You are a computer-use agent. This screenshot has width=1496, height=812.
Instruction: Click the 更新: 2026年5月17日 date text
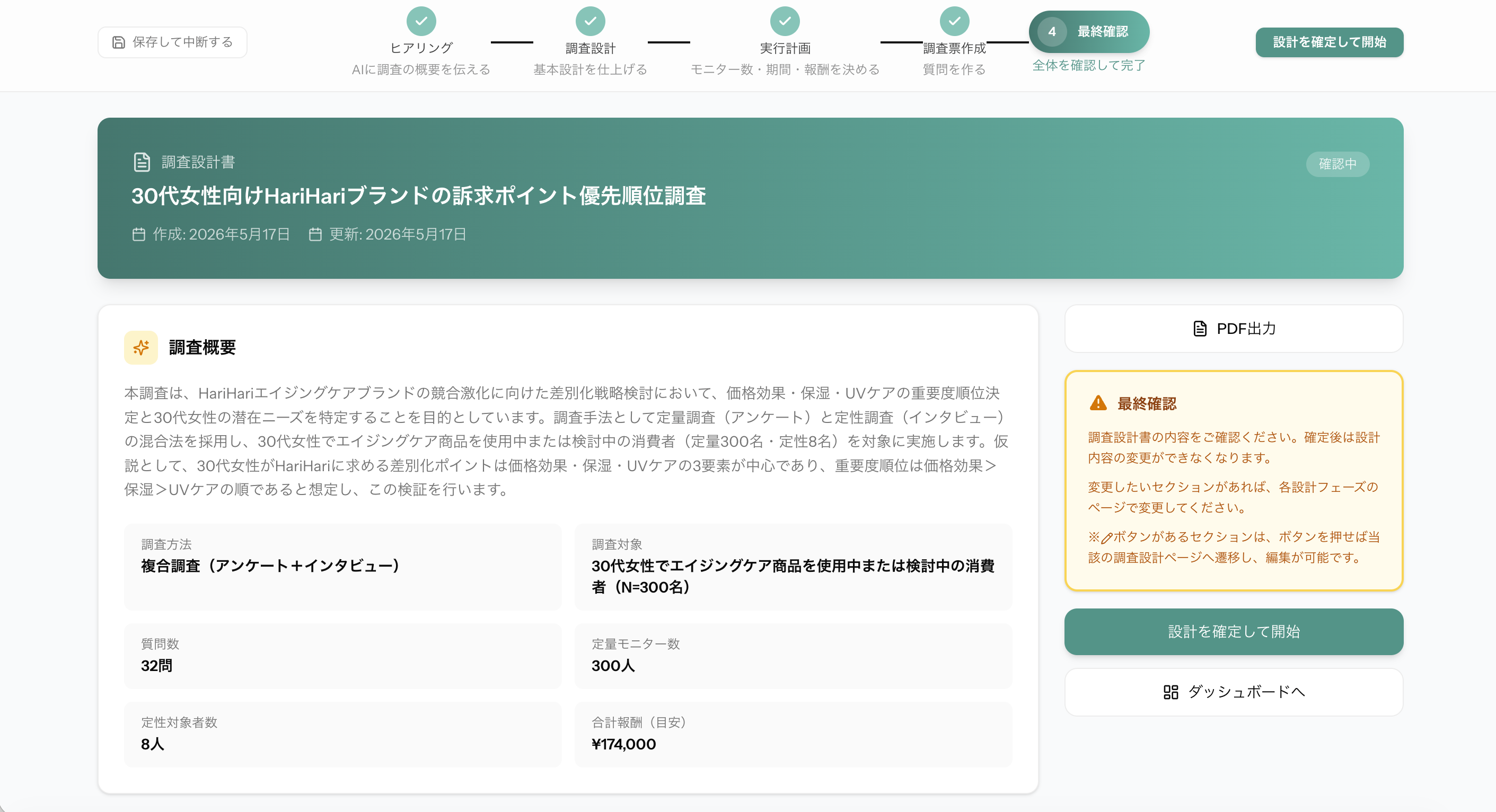398,234
